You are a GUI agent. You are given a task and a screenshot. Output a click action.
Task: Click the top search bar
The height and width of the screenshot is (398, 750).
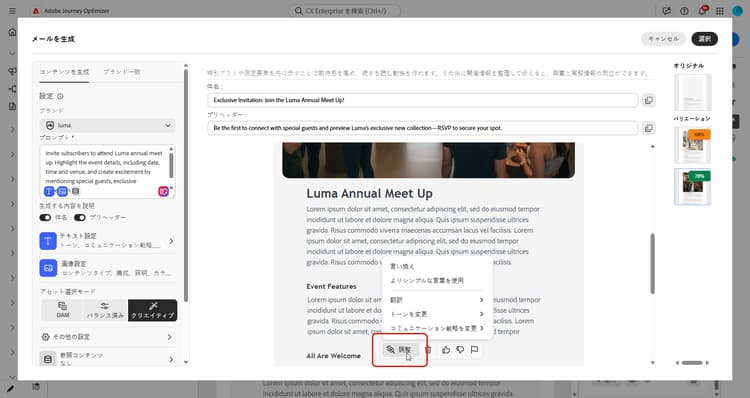click(344, 11)
